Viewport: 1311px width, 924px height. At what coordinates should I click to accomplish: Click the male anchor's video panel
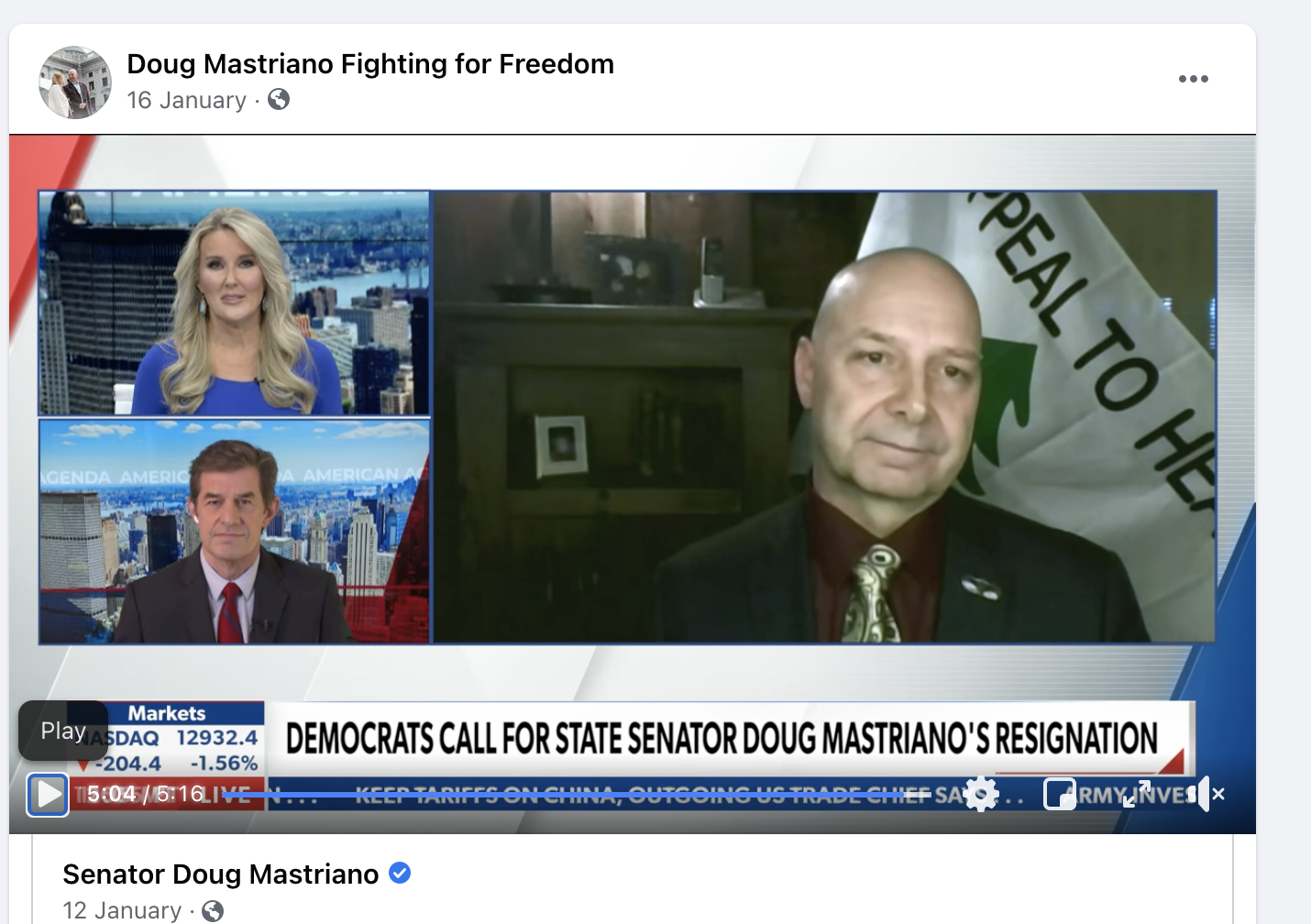pyautogui.click(x=235, y=531)
